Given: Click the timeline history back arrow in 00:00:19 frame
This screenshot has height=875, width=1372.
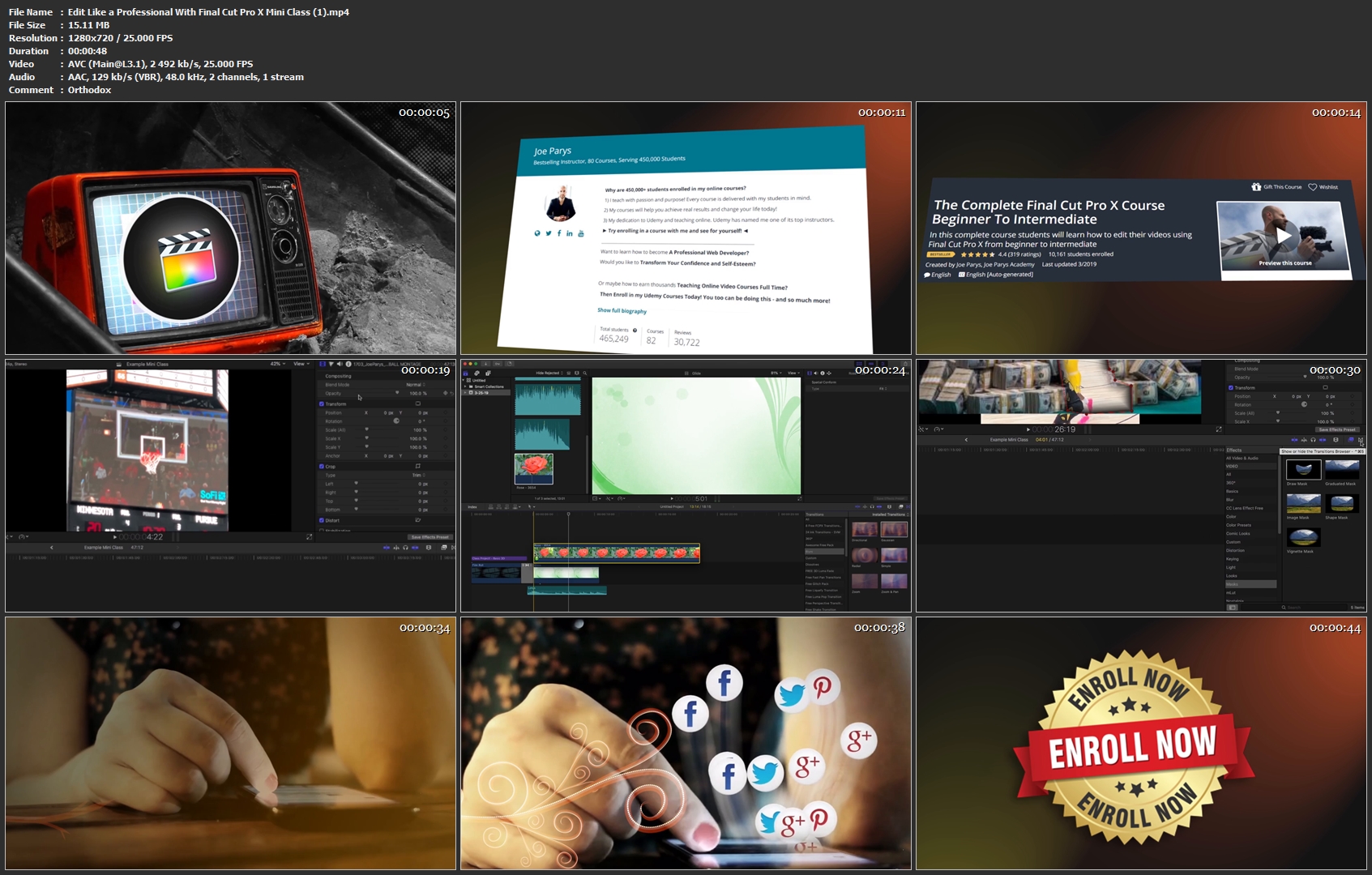Looking at the screenshot, I should point(52,548).
